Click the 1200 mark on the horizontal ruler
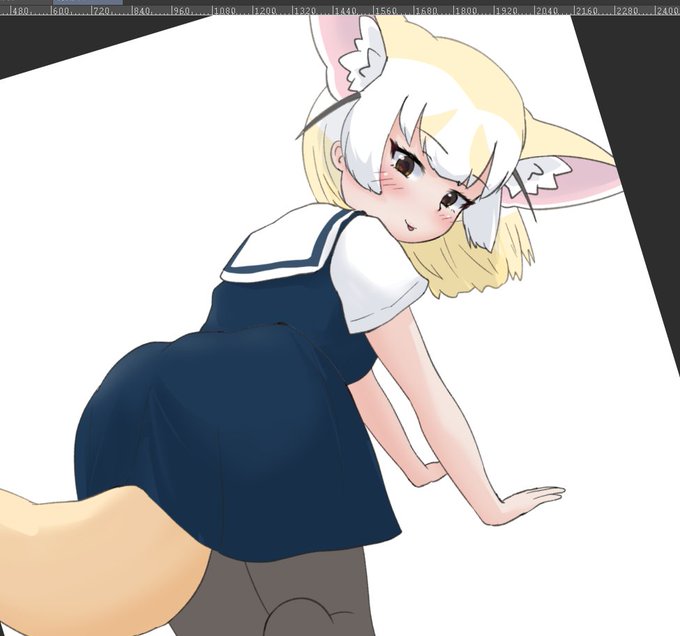The image size is (680, 636). [264, 10]
